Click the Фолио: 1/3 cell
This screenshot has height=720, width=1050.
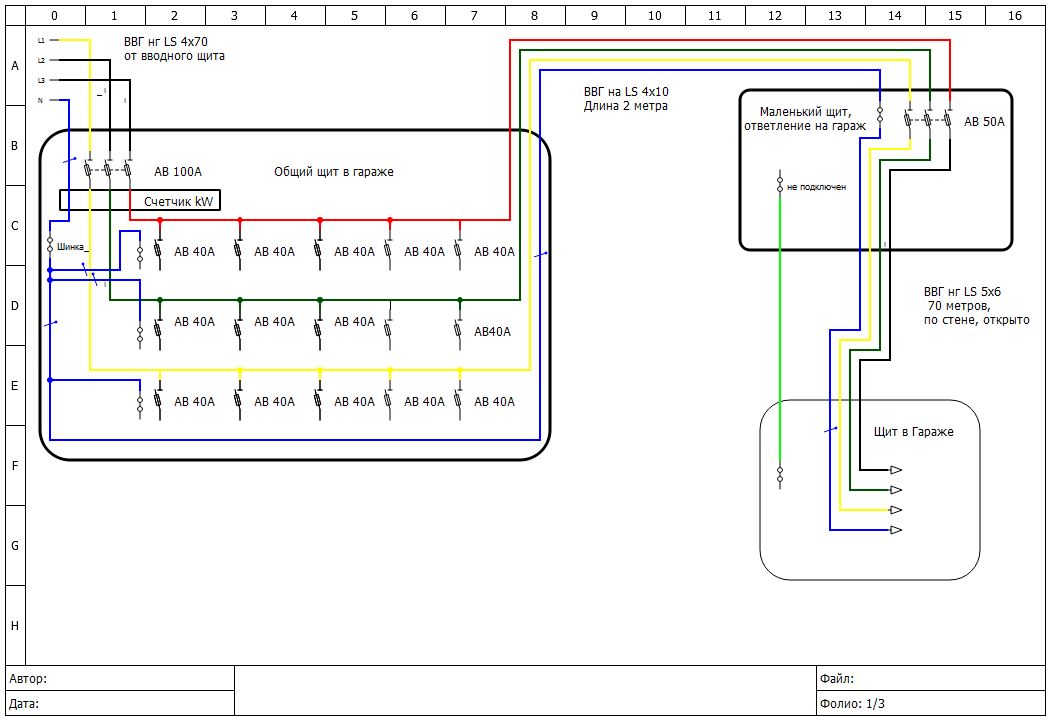(930, 704)
